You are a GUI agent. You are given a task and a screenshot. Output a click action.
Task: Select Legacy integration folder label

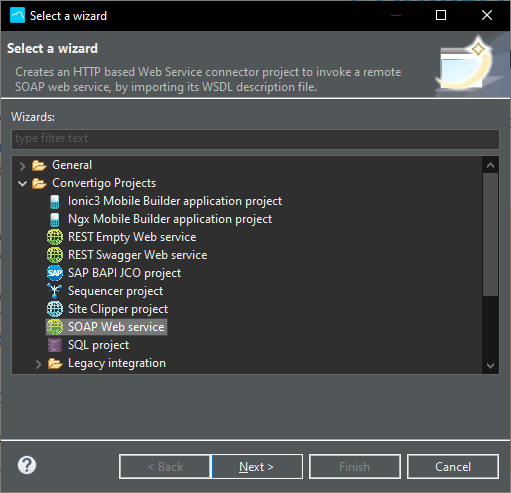click(117, 363)
